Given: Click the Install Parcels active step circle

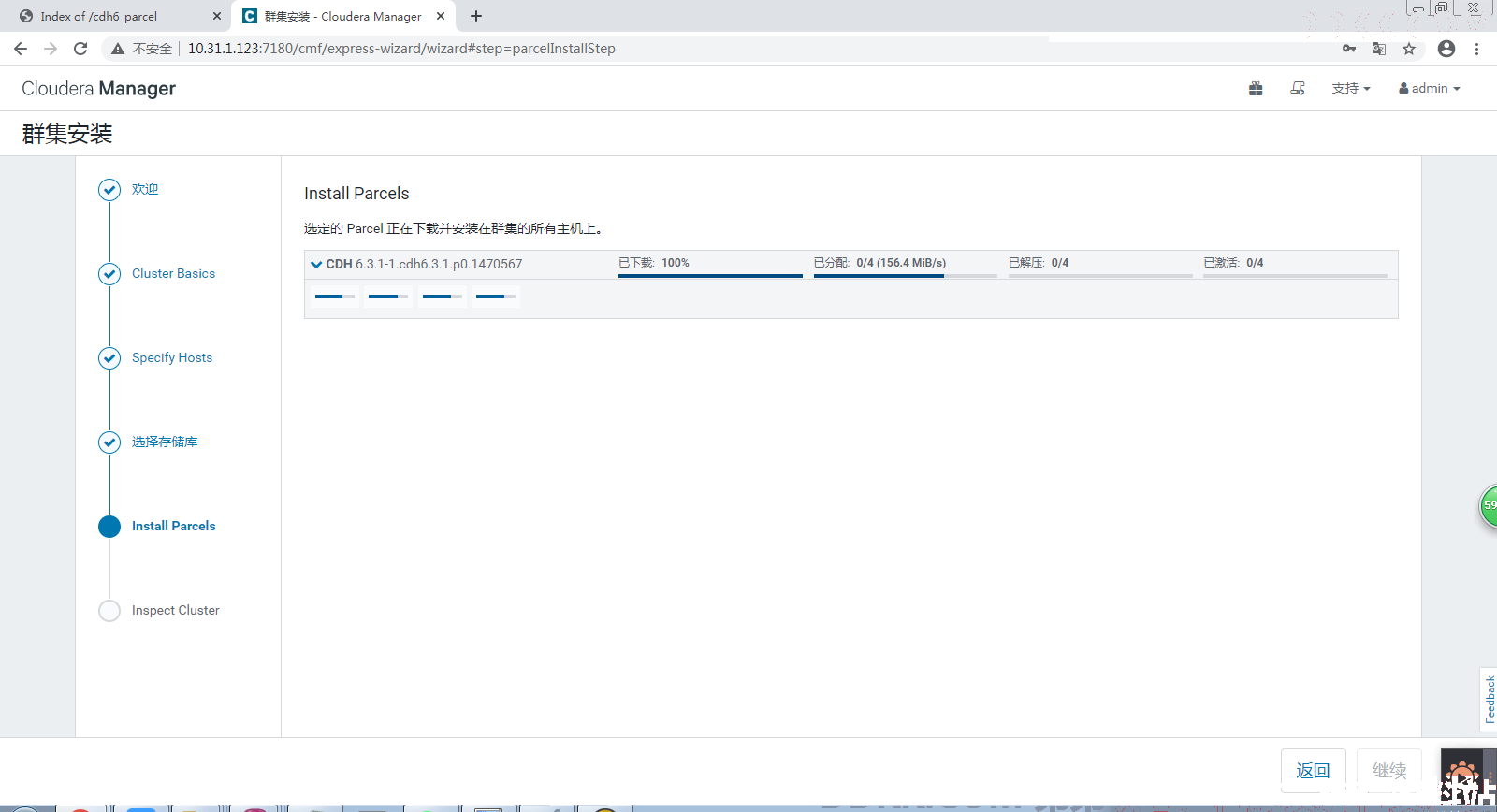Looking at the screenshot, I should coord(109,527).
